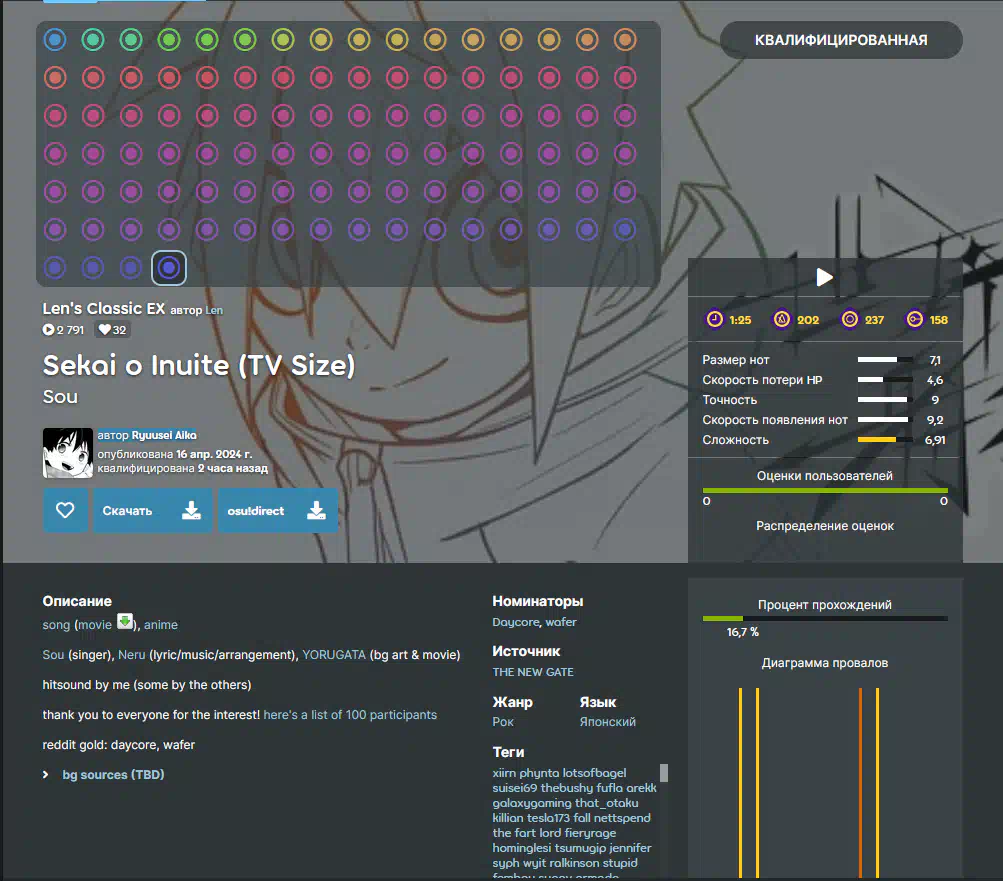Click the КВАЛИФИЦИРОВАННАЯ status badge

coord(841,40)
